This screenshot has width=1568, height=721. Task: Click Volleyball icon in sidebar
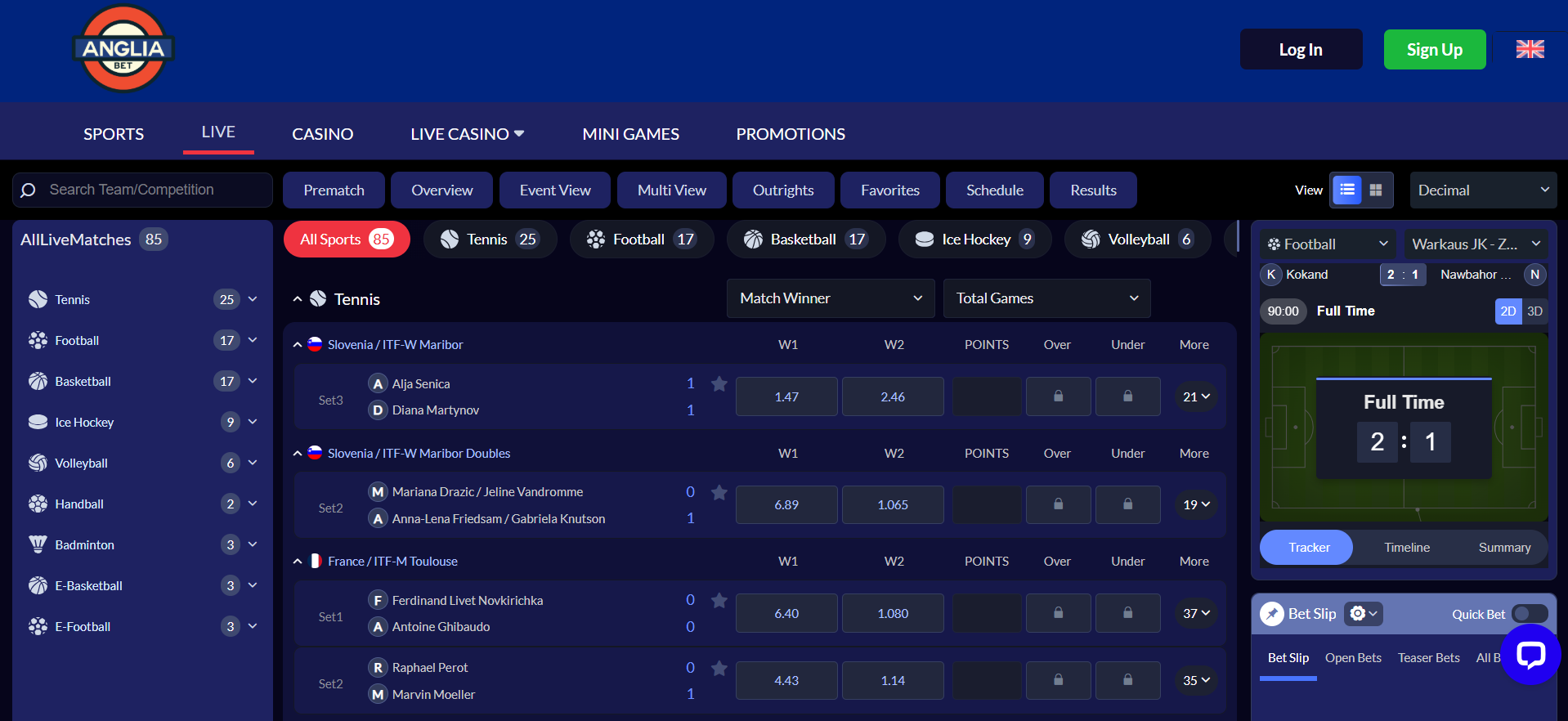38,463
